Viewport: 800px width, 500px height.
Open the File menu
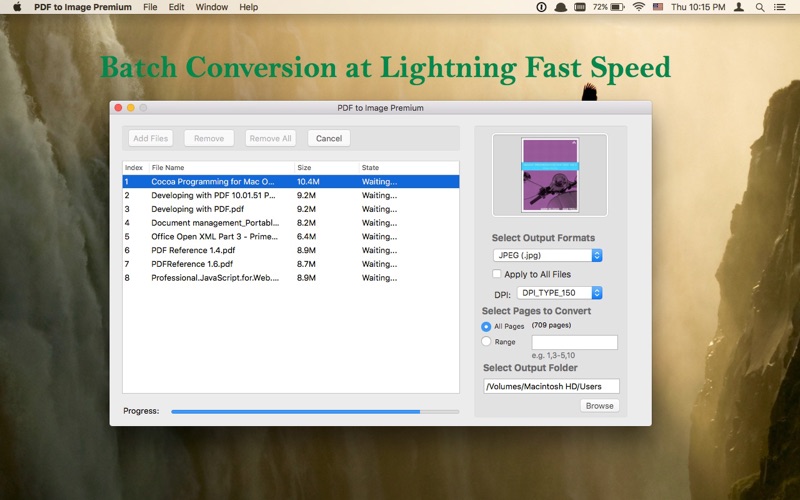(150, 7)
